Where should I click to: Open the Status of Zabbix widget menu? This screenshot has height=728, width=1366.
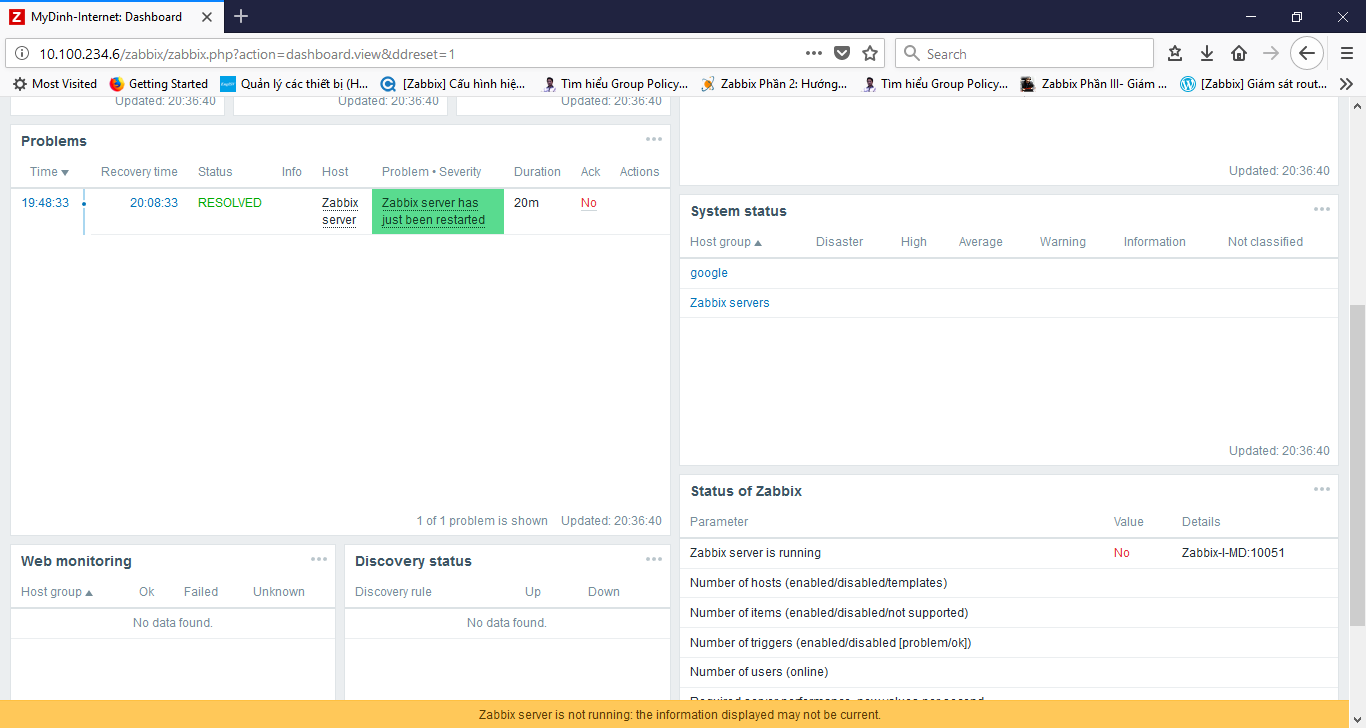coord(1321,490)
